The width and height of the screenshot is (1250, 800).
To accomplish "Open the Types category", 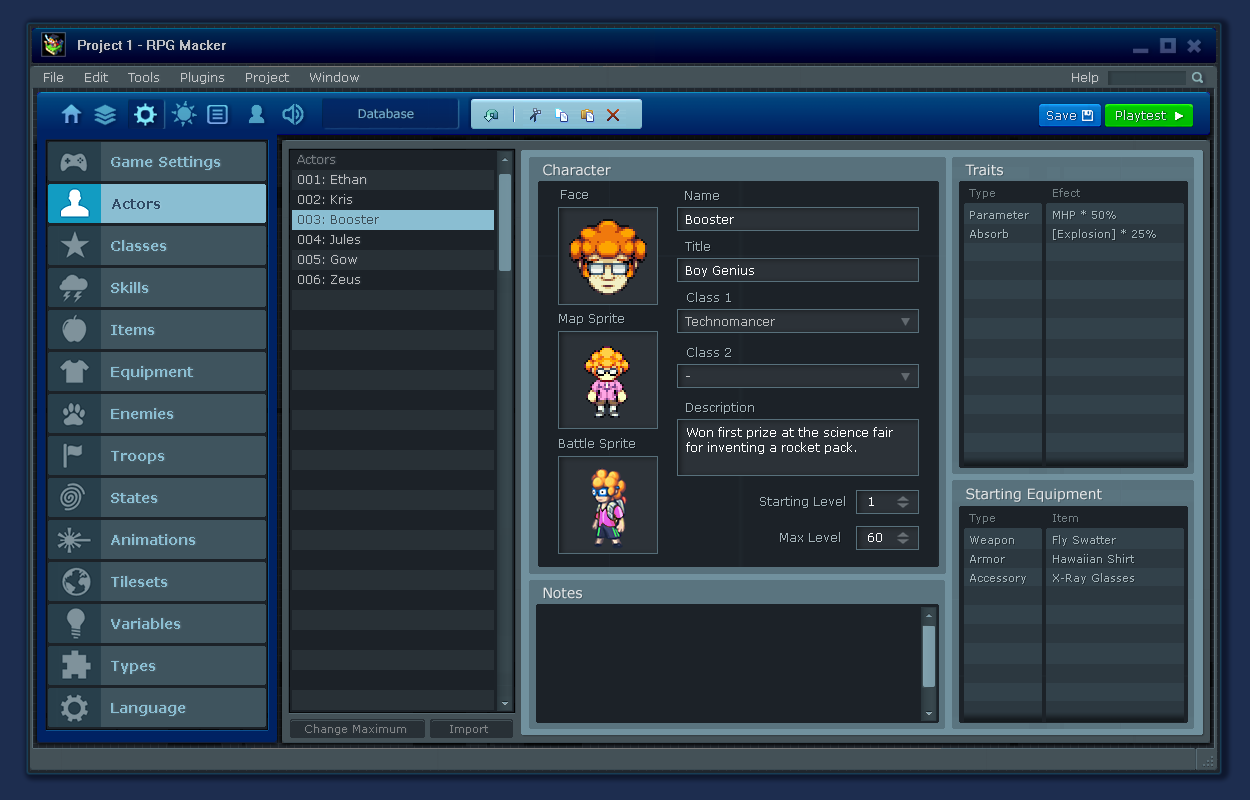I will pyautogui.click(x=157, y=666).
